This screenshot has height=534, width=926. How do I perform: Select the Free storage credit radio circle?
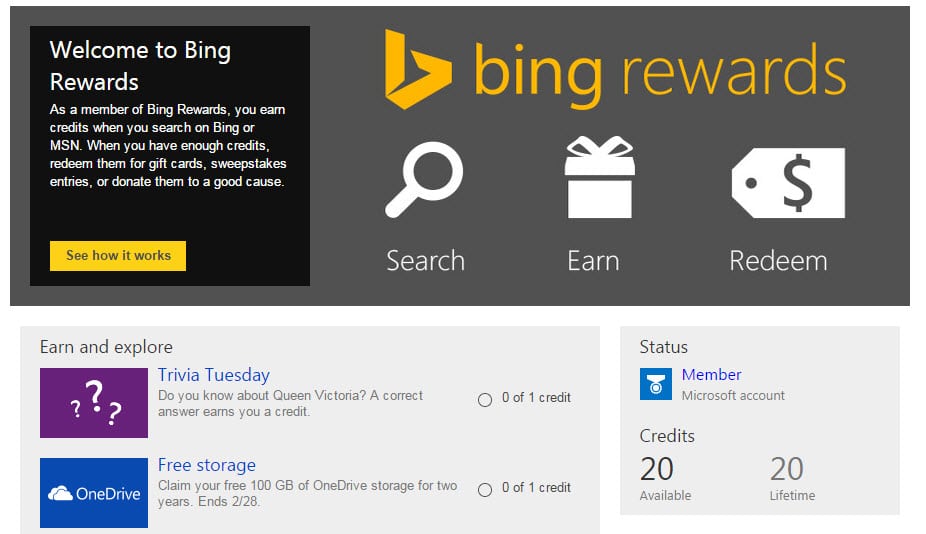pyautogui.click(x=485, y=489)
